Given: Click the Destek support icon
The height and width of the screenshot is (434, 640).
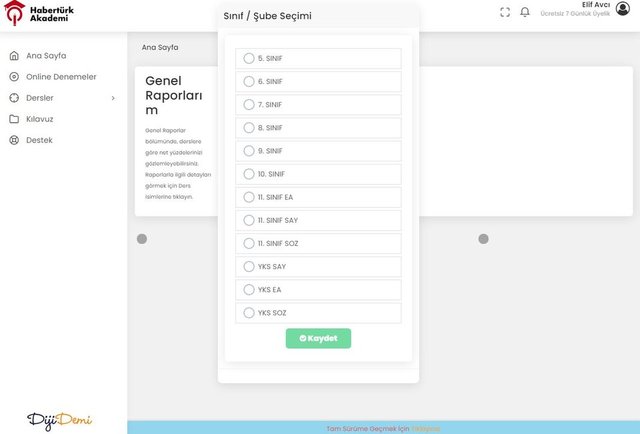Looking at the screenshot, I should point(14,140).
